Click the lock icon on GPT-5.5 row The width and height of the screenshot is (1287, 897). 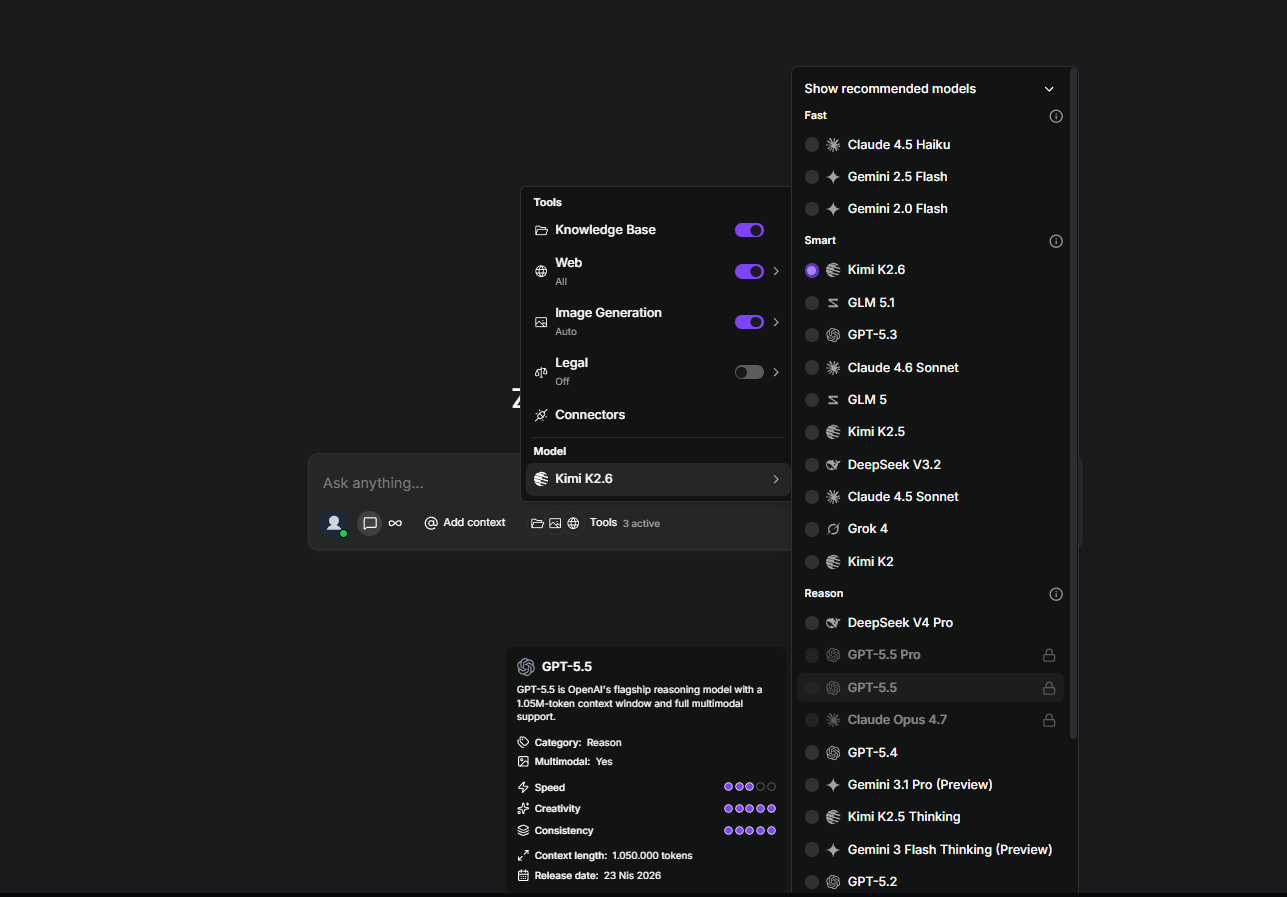[1049, 688]
